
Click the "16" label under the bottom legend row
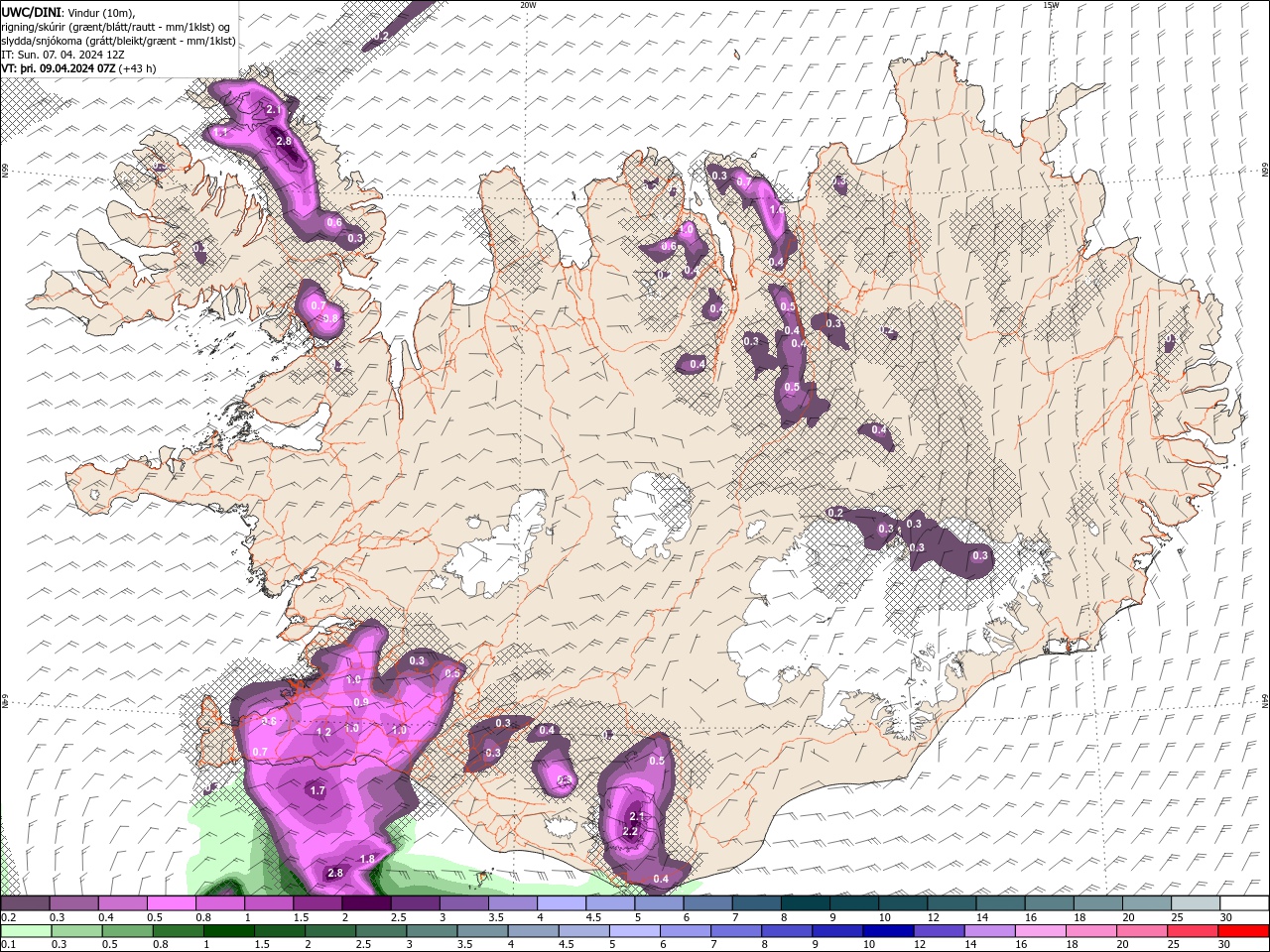tap(1021, 945)
